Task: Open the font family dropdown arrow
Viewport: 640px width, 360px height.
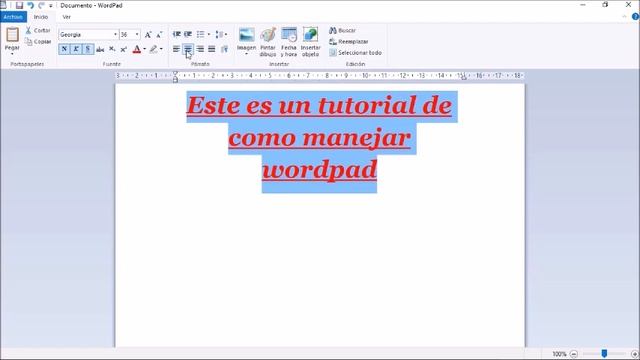Action: (x=116, y=35)
